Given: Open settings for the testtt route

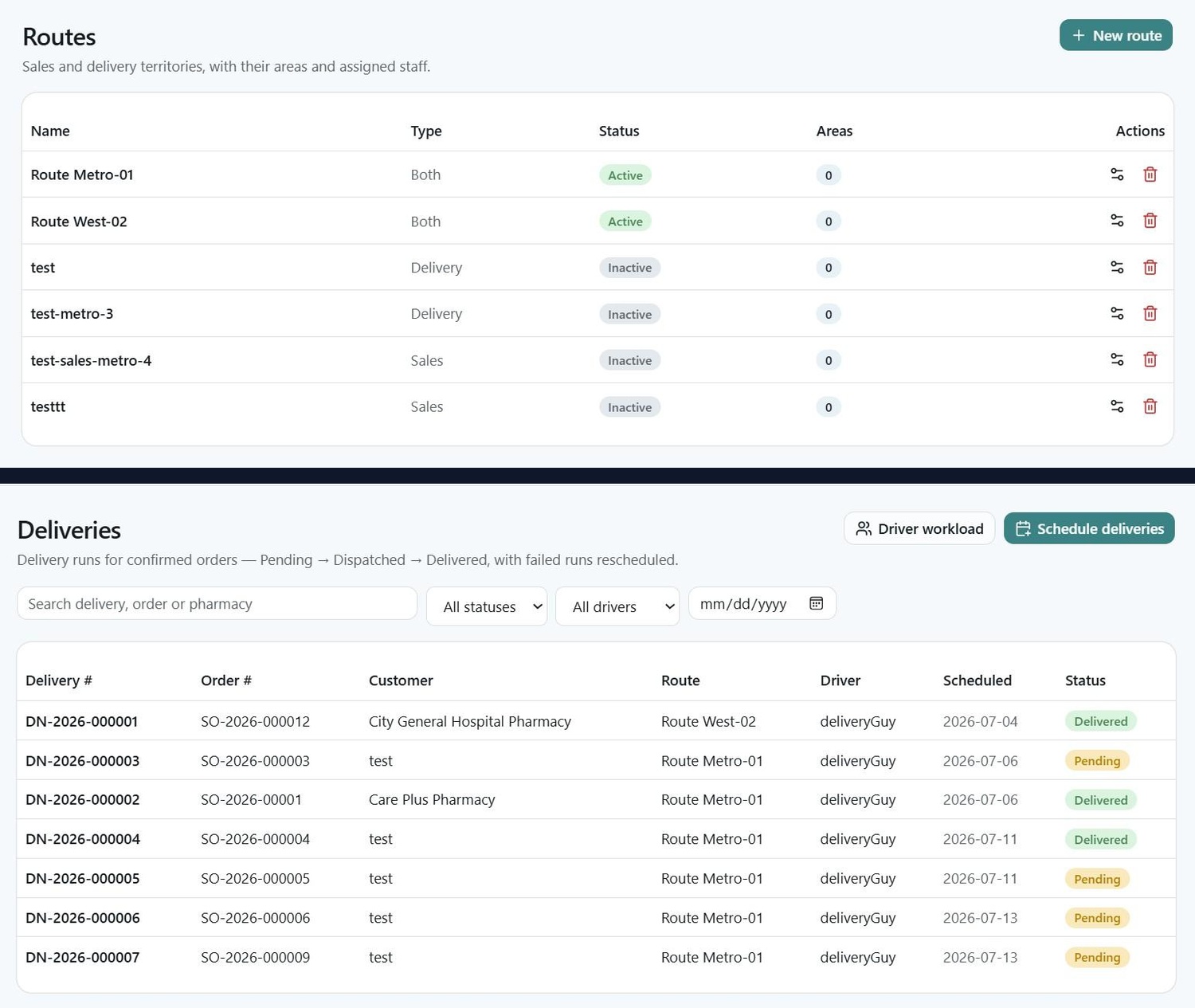Looking at the screenshot, I should (1117, 406).
